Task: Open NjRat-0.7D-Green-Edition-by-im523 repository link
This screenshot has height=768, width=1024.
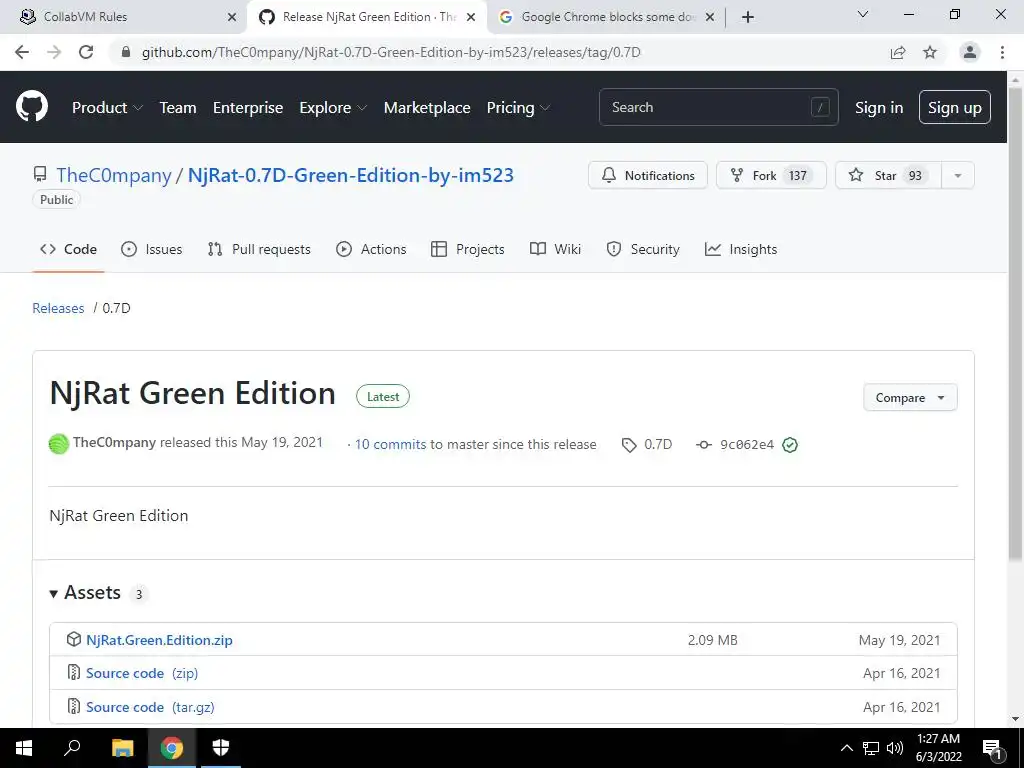Action: click(351, 175)
